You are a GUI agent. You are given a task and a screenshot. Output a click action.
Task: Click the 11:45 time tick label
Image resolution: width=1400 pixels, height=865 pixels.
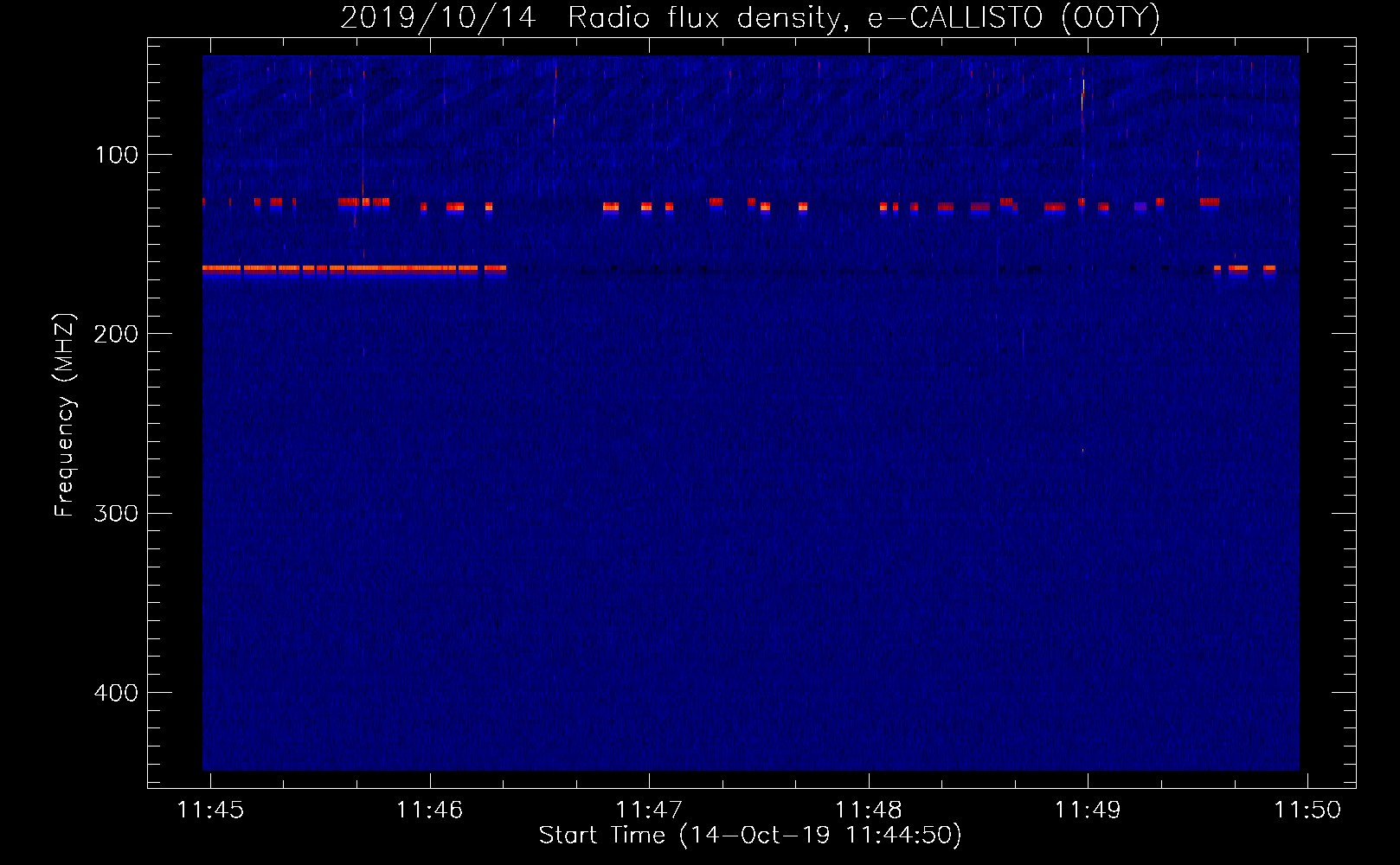[x=210, y=810]
